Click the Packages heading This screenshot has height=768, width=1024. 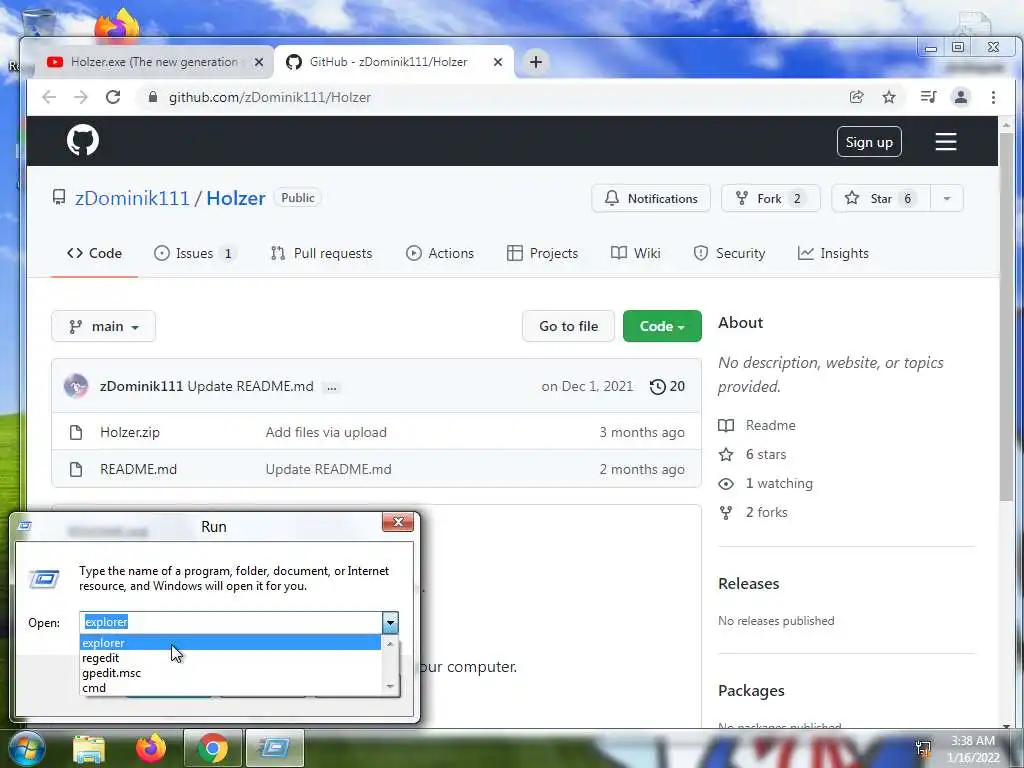pos(751,691)
